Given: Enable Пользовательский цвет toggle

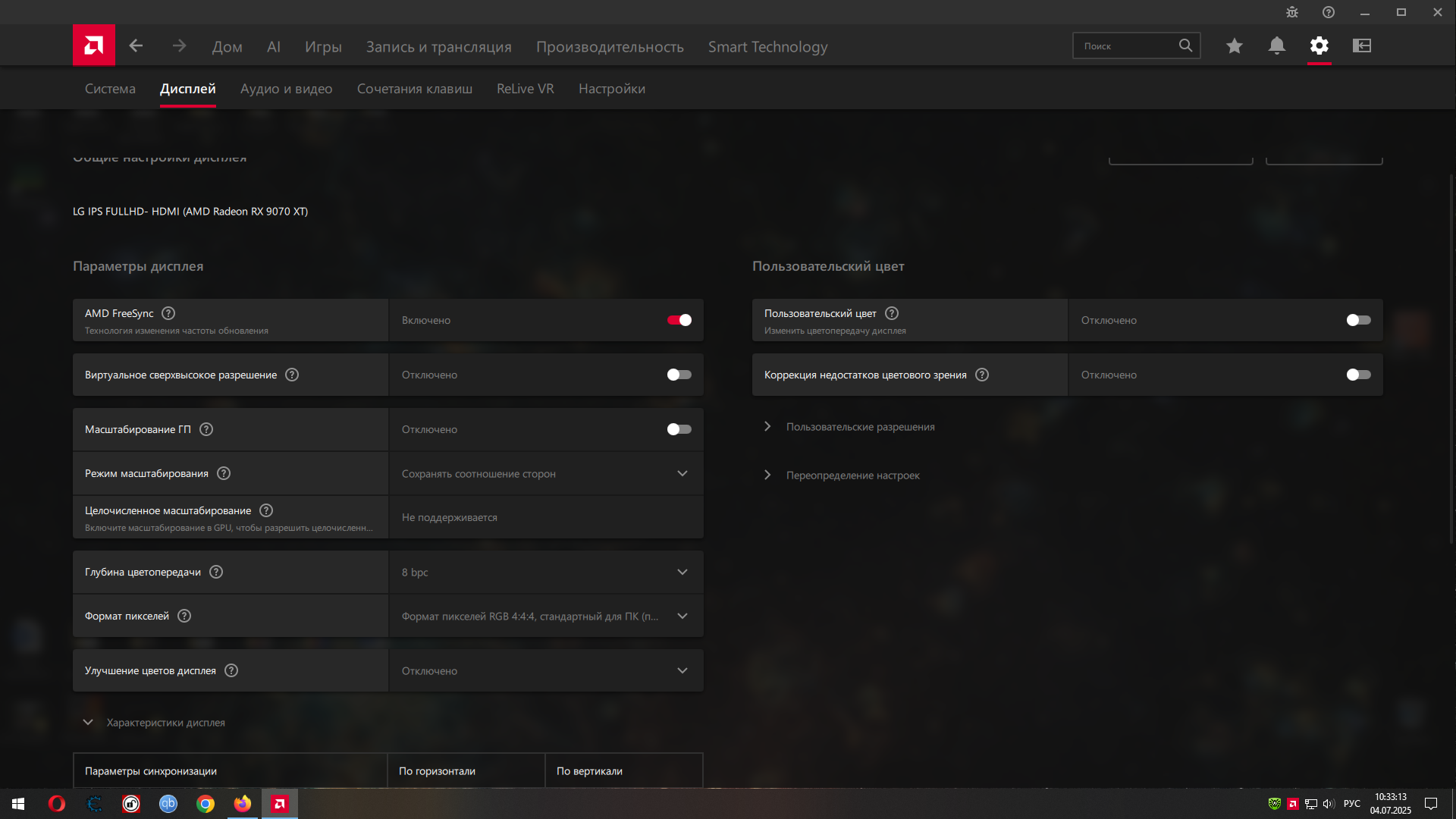Looking at the screenshot, I should tap(1359, 320).
